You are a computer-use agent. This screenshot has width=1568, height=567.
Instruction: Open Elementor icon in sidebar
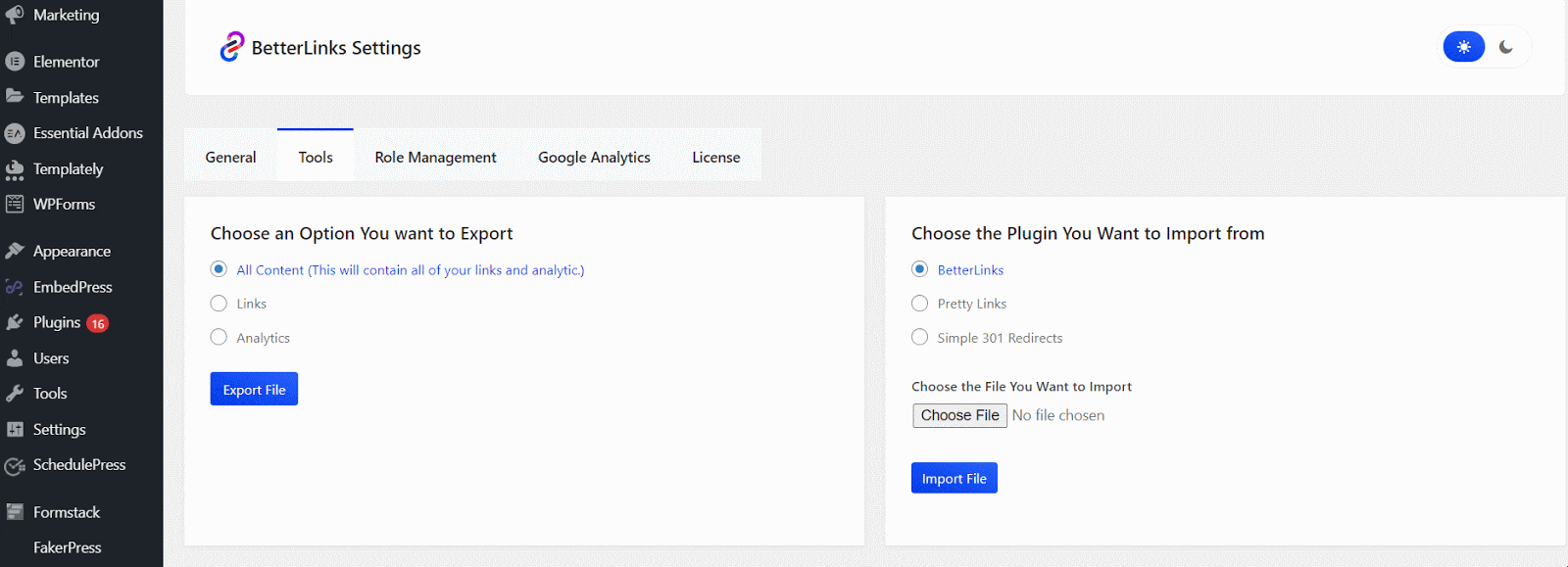[15, 62]
